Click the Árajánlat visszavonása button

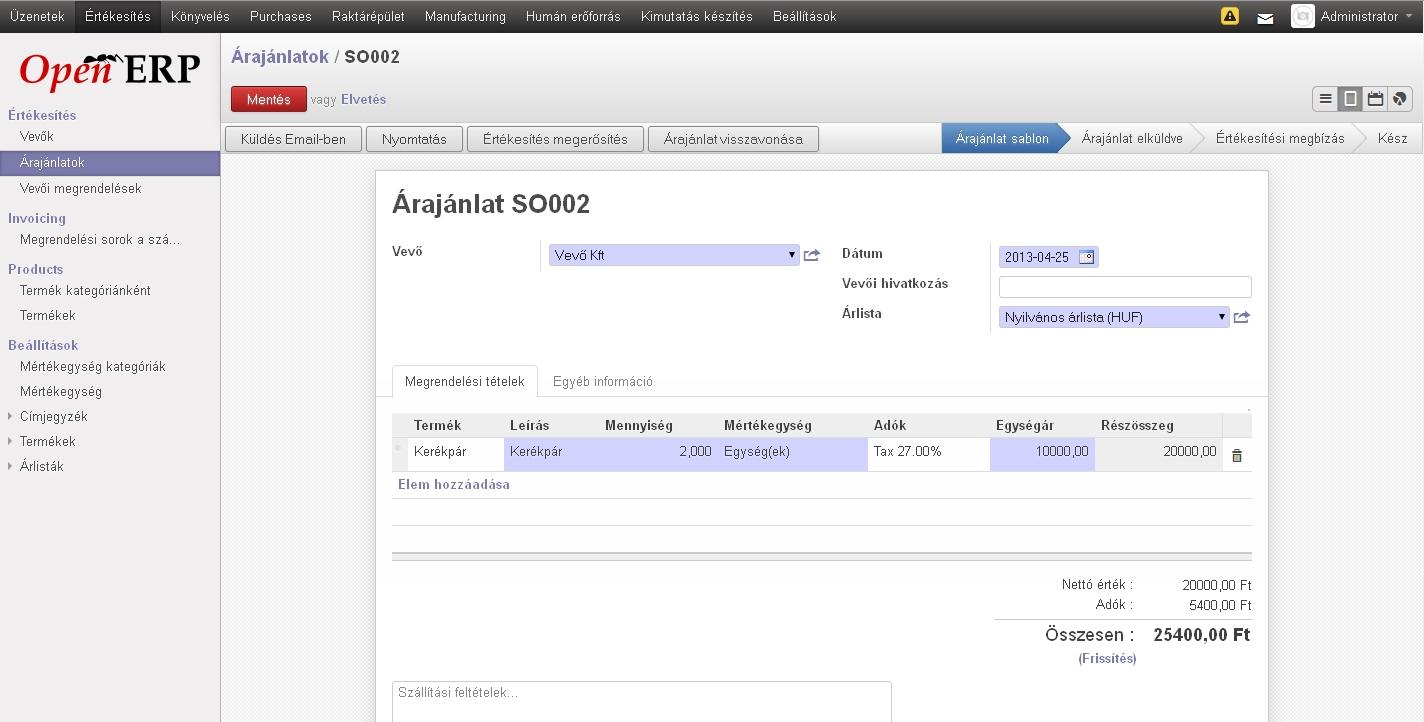(x=733, y=139)
